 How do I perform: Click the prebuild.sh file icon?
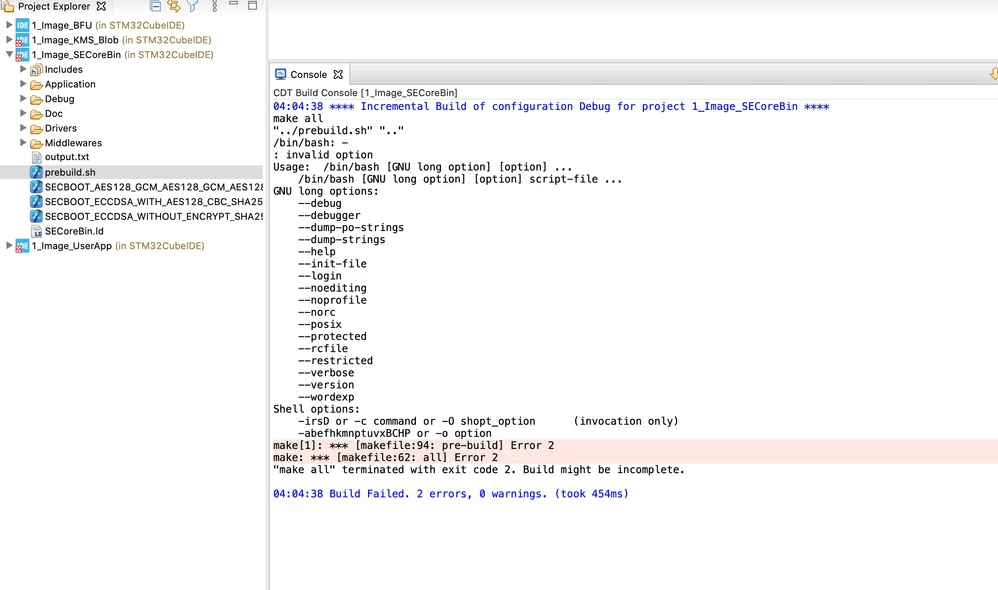coord(36,172)
